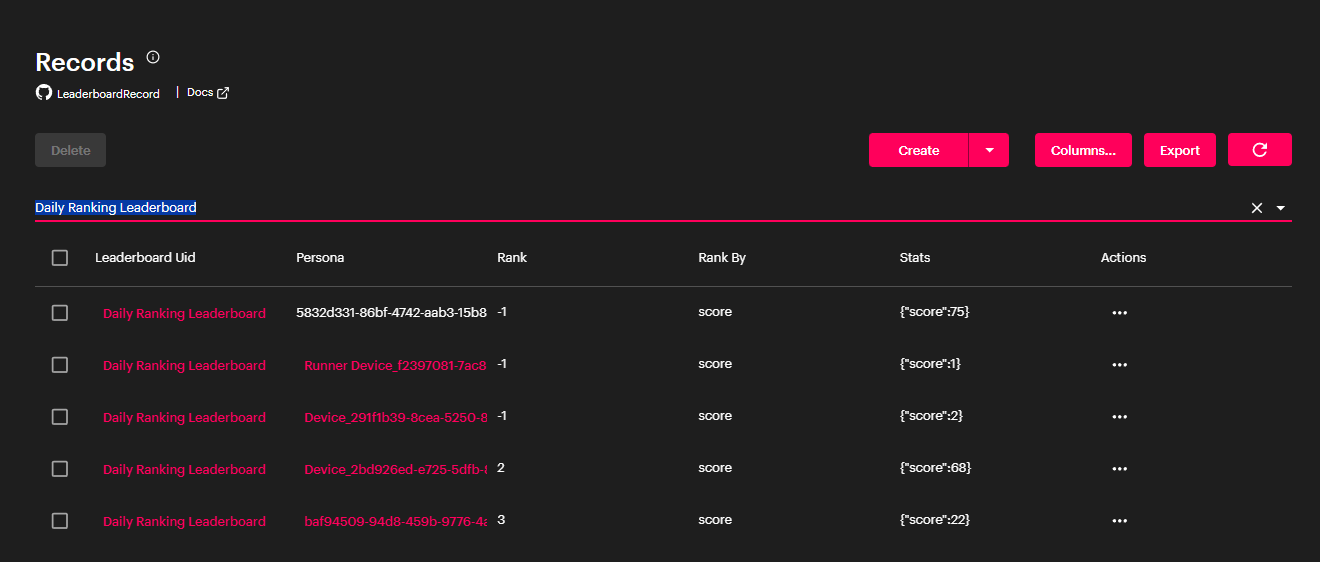
Task: Open Daily Ranking Leaderboard link in score 75 row
Action: point(184,313)
